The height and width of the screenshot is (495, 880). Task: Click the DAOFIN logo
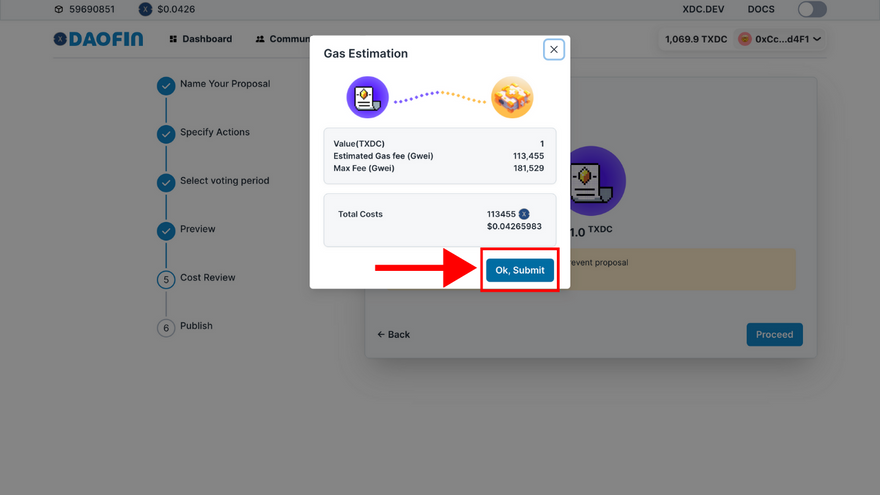[98, 39]
